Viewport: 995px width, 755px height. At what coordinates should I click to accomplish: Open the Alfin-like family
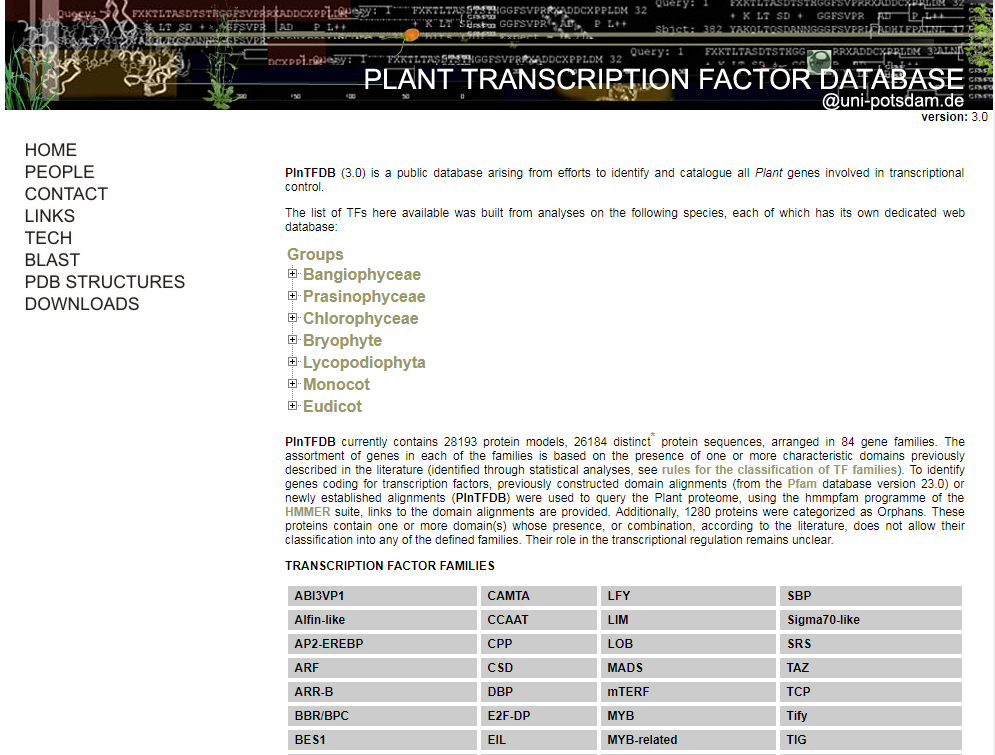coord(382,620)
